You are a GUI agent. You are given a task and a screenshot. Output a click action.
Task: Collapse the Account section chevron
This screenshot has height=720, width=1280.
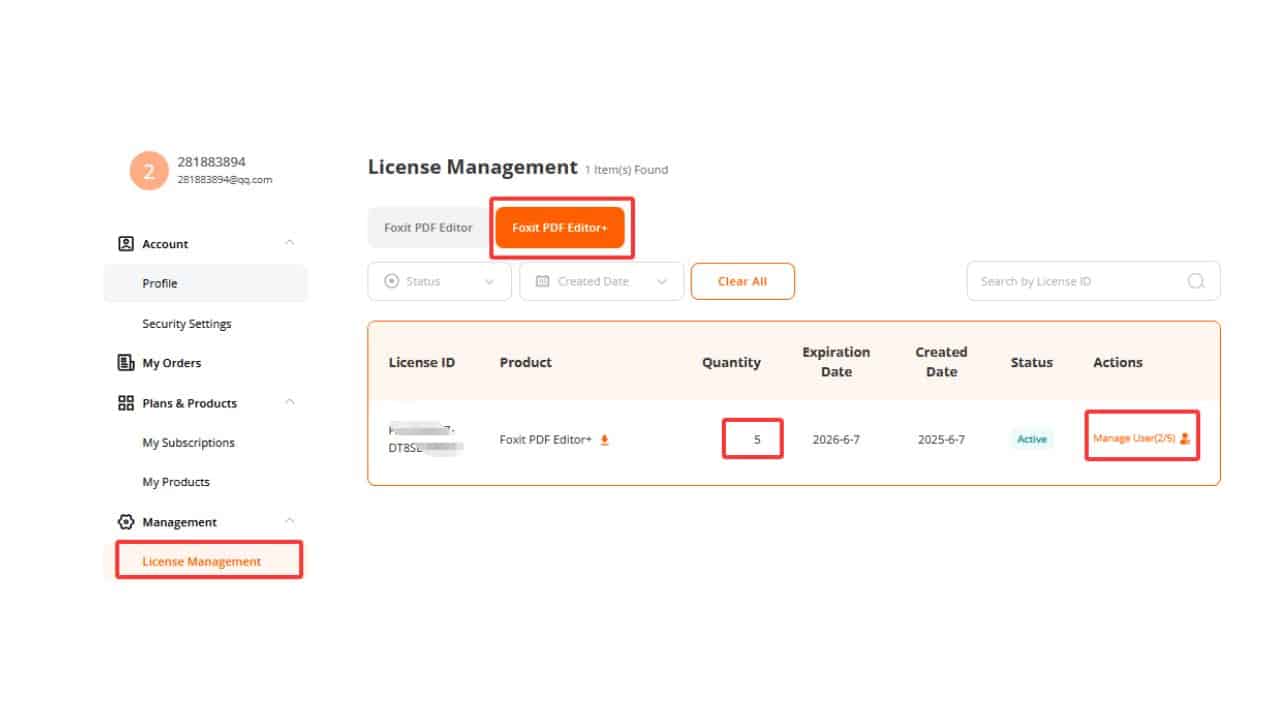(x=290, y=243)
